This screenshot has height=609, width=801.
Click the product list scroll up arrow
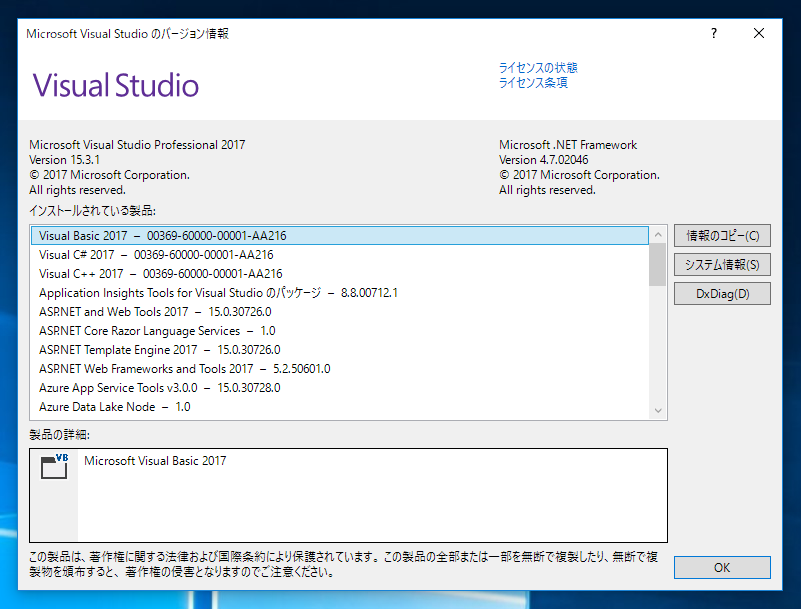point(658,235)
